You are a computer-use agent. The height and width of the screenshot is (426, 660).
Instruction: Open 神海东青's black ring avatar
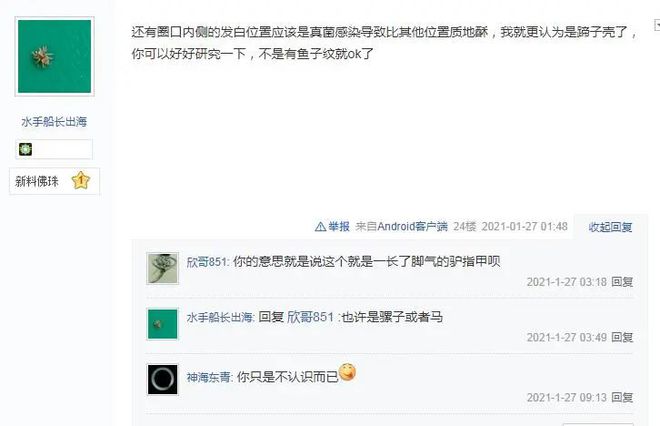162,379
